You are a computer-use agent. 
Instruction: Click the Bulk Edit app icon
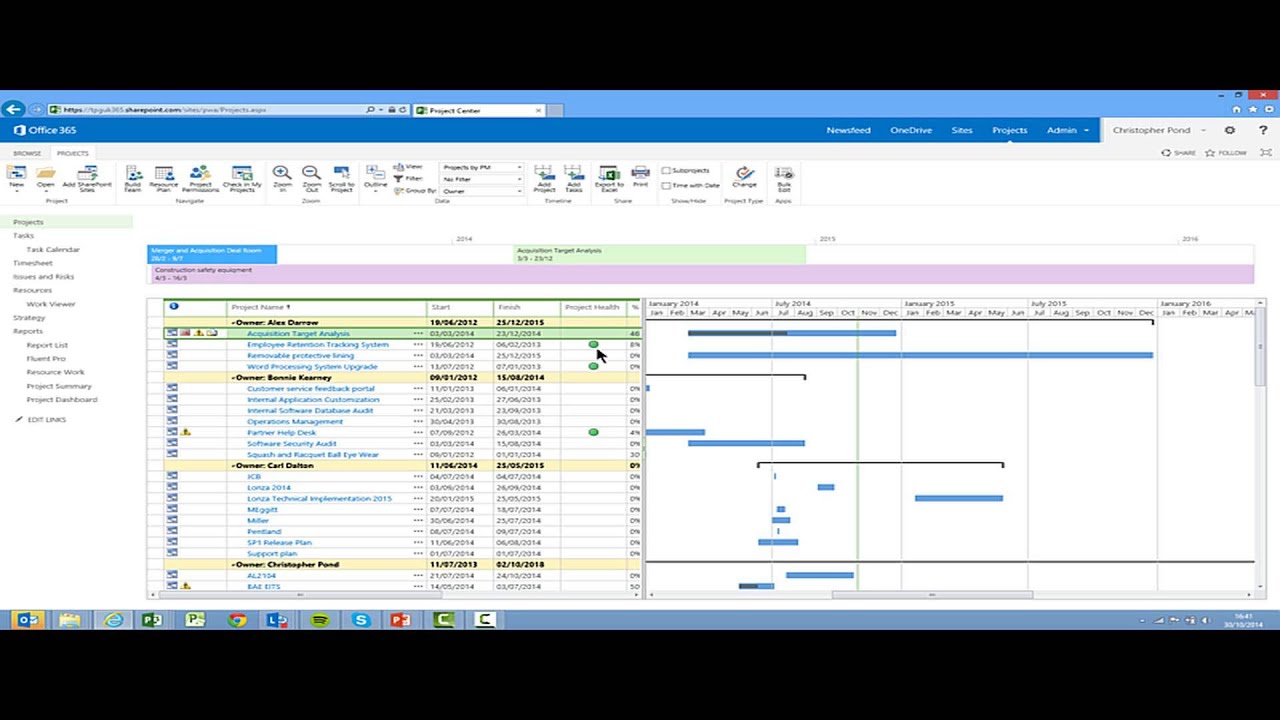point(784,179)
